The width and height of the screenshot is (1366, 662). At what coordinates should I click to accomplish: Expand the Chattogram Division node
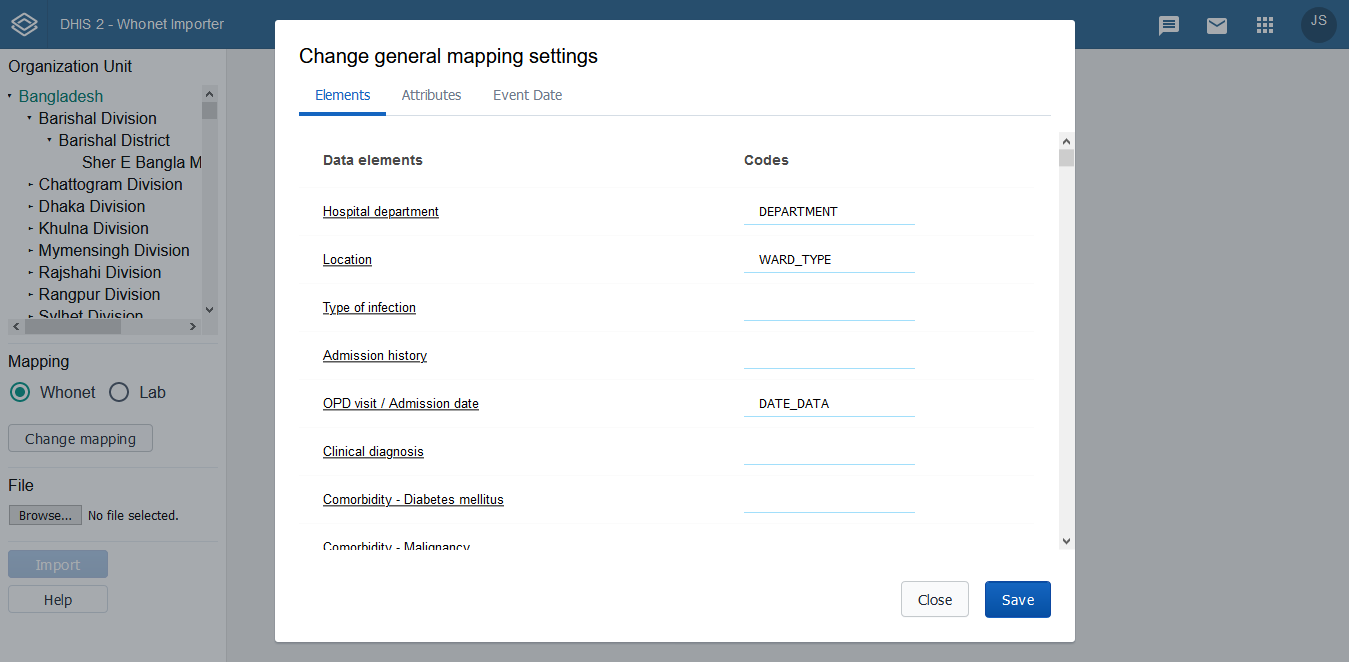coord(30,185)
